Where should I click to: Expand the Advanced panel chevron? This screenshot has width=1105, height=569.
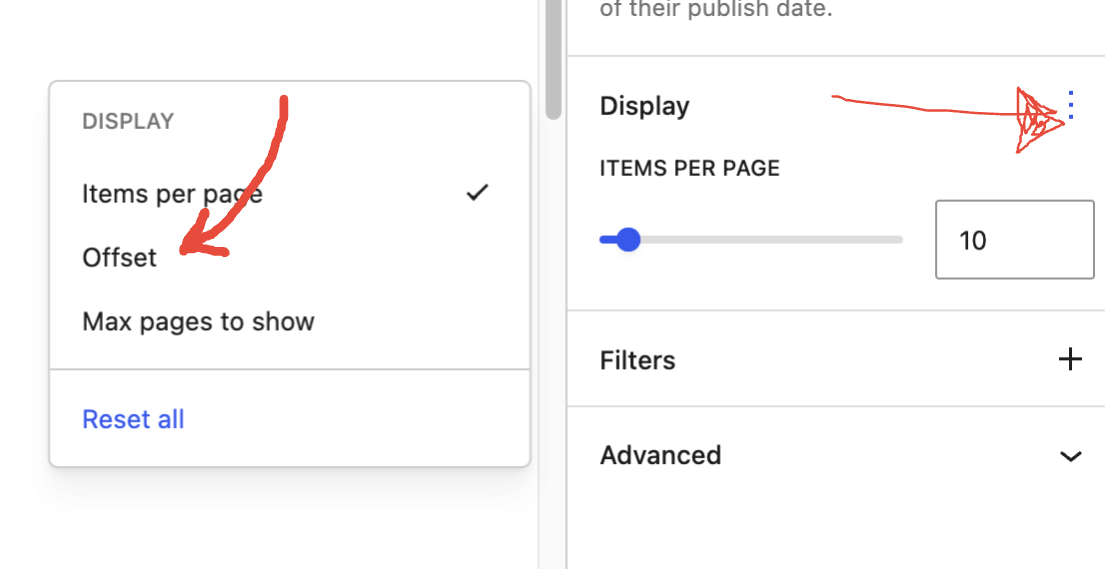tap(1070, 456)
